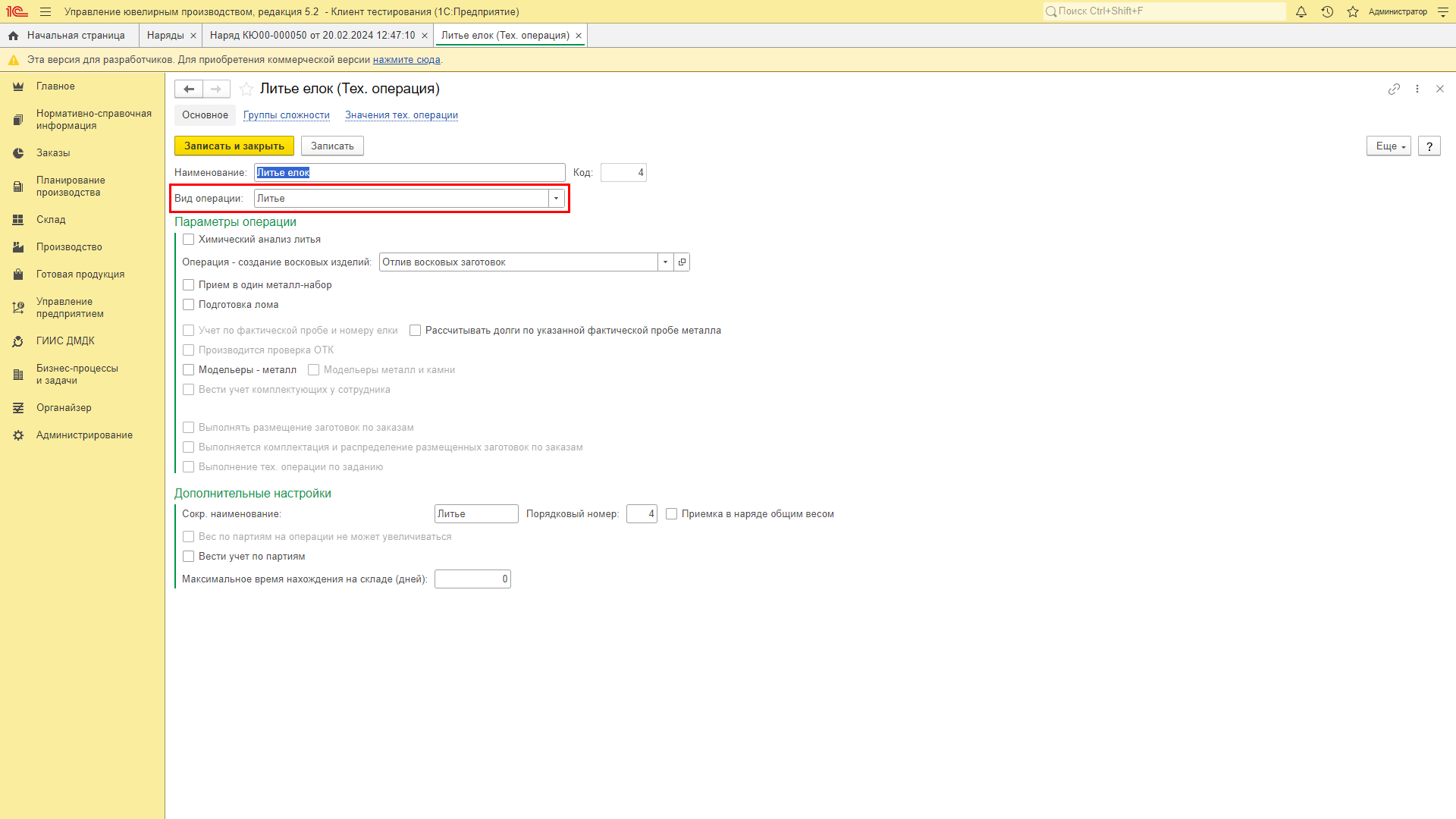Click the Записать button
The image size is (1456, 819).
coord(332,146)
